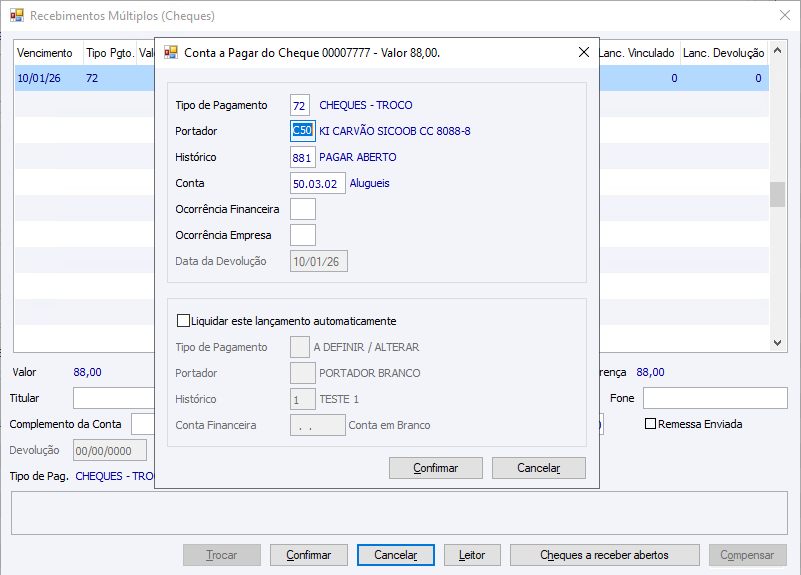Image resolution: width=801 pixels, height=575 pixels.
Task: Click the disabled lower Tipo de Pagamento field
Action: [300, 347]
